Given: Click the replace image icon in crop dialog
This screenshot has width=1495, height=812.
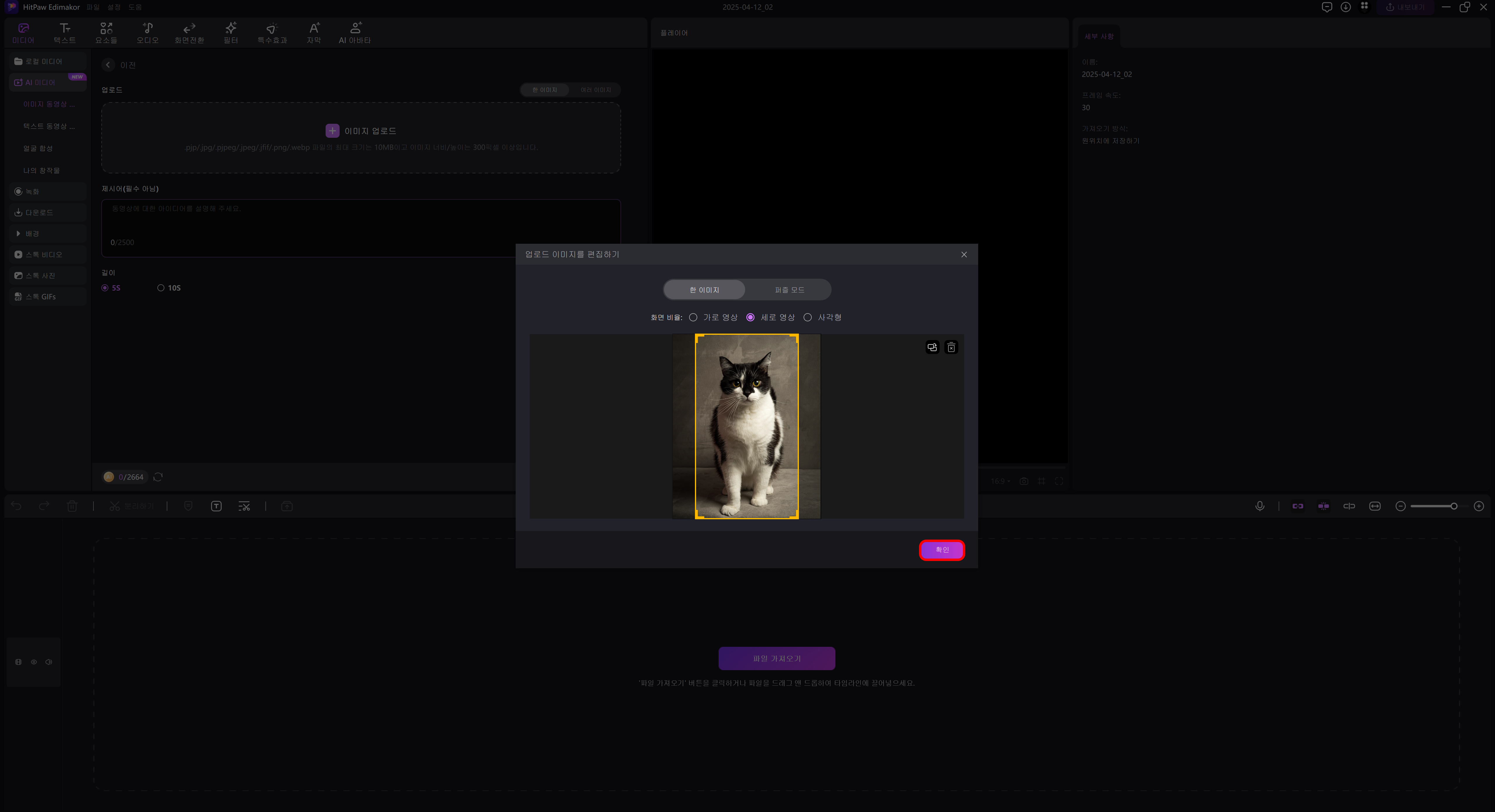Looking at the screenshot, I should [x=932, y=347].
